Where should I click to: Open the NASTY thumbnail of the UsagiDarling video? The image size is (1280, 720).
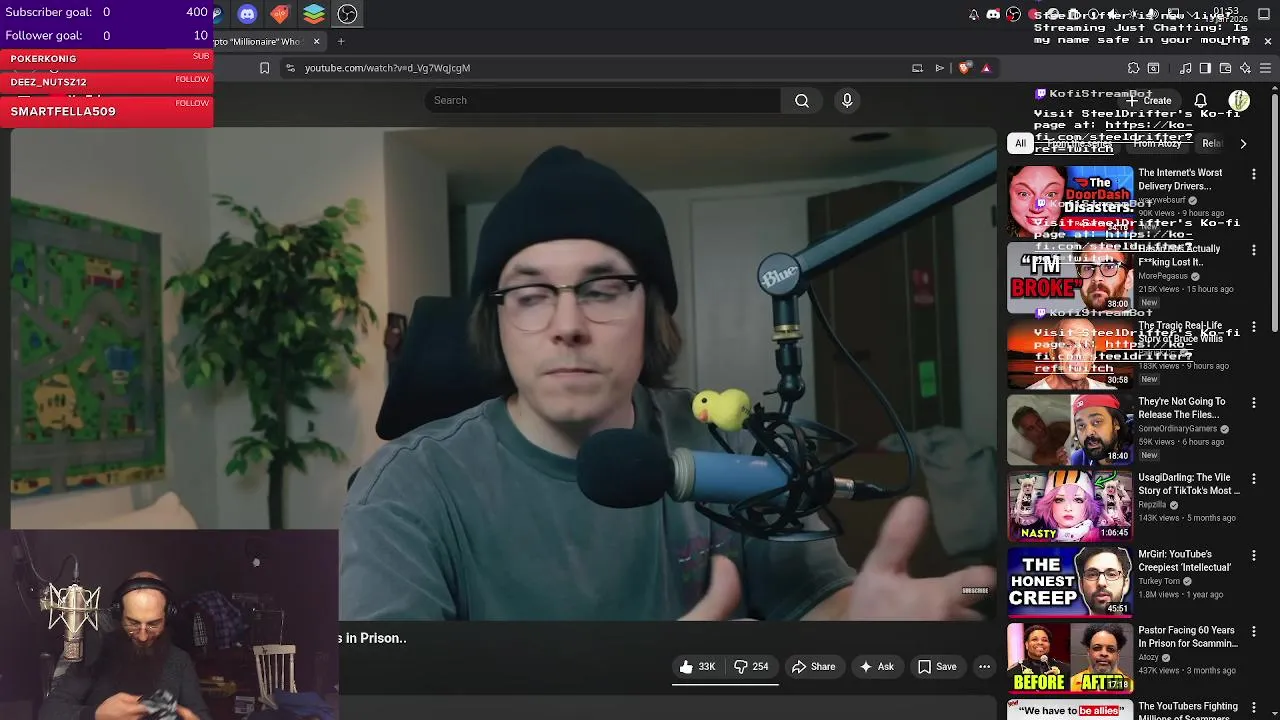pyautogui.click(x=1070, y=506)
